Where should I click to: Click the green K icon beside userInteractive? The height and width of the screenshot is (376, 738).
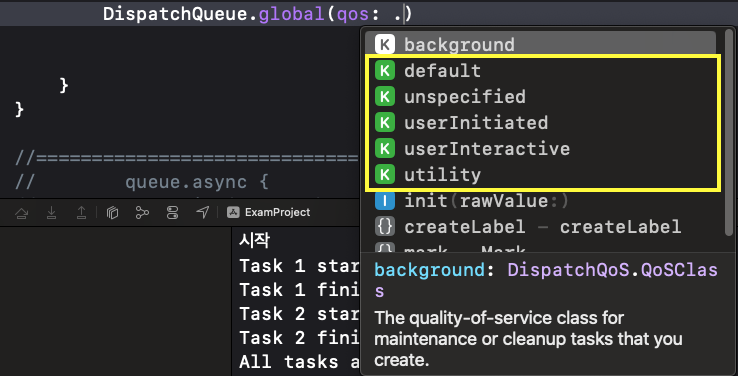[x=385, y=149]
